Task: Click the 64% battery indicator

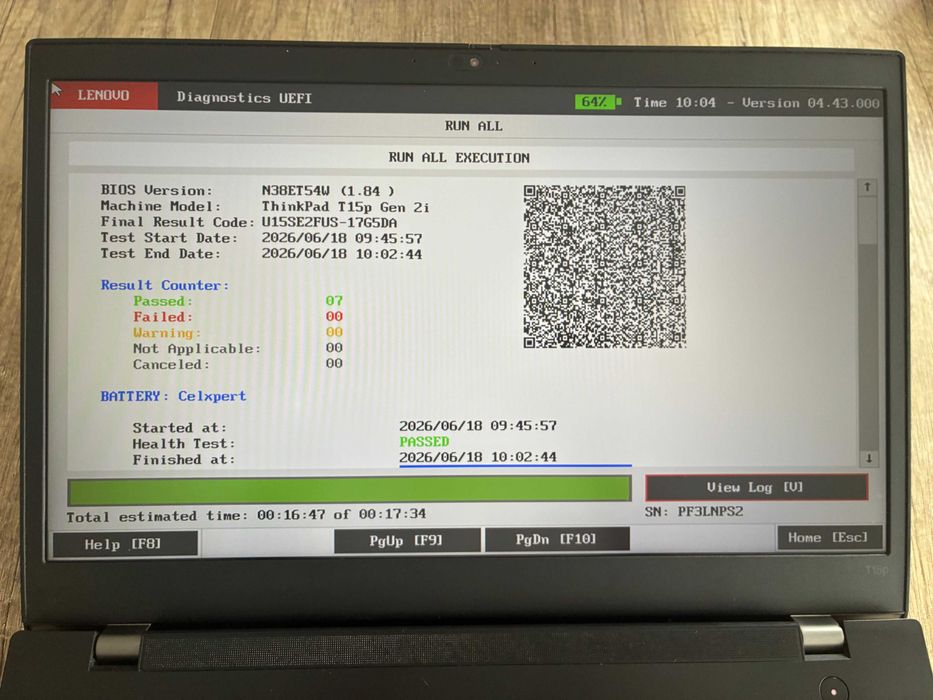Action: pyautogui.click(x=597, y=102)
